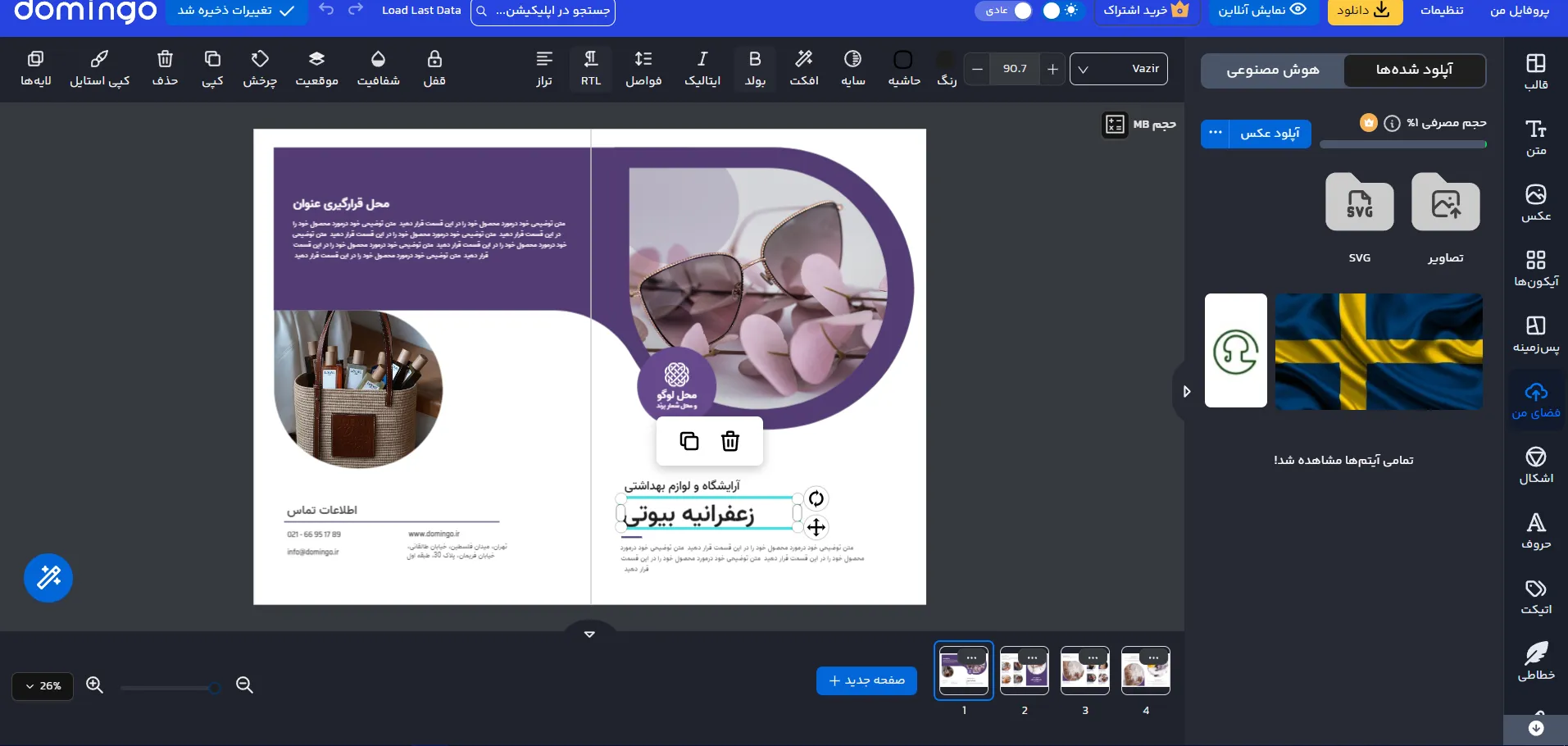Screen dimensions: 1568x746
Task: Click the zoom slider on the bottom bar
Action: click(x=170, y=688)
